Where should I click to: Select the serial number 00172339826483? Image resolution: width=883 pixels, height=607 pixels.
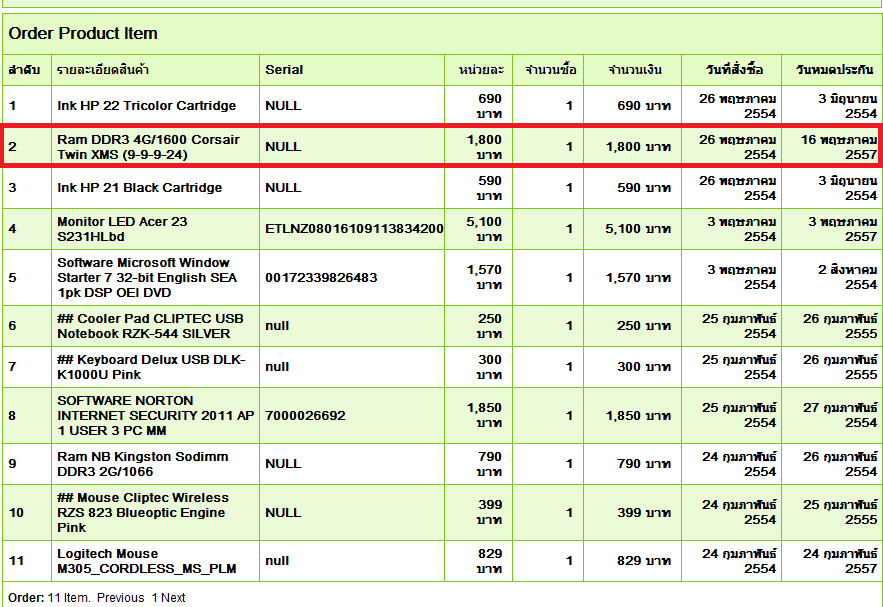[x=321, y=278]
